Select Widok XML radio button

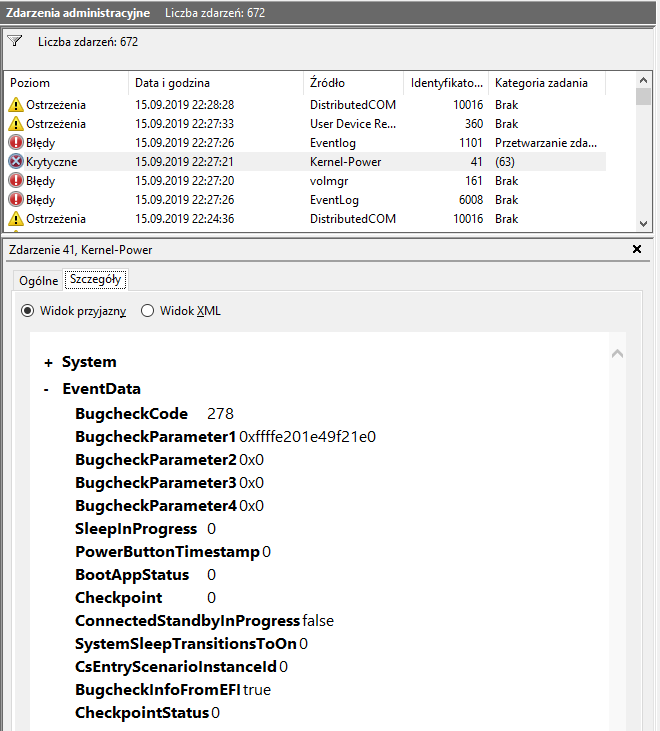pos(147,310)
